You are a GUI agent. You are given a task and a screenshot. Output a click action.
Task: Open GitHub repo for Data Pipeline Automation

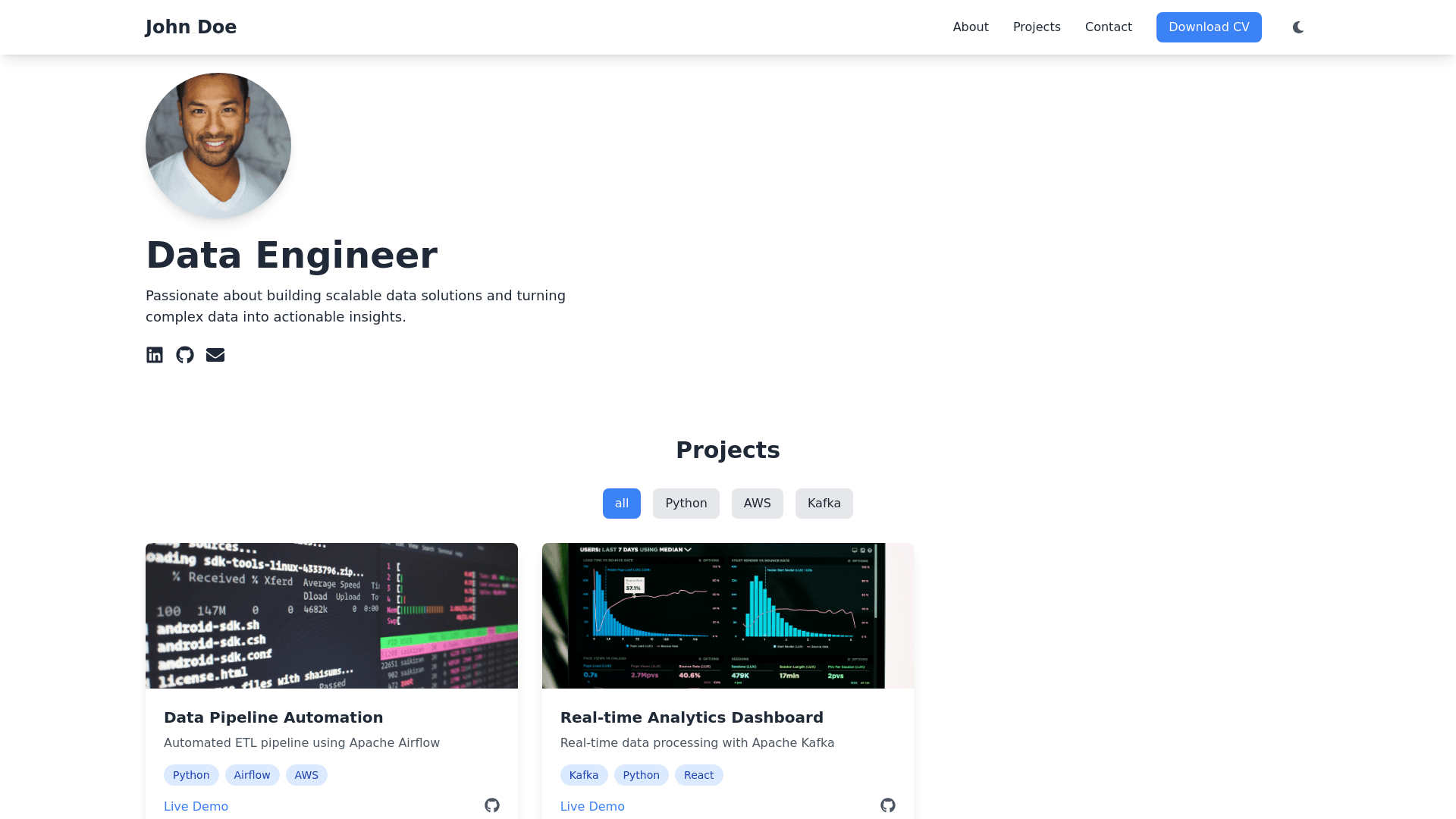pyautogui.click(x=492, y=805)
